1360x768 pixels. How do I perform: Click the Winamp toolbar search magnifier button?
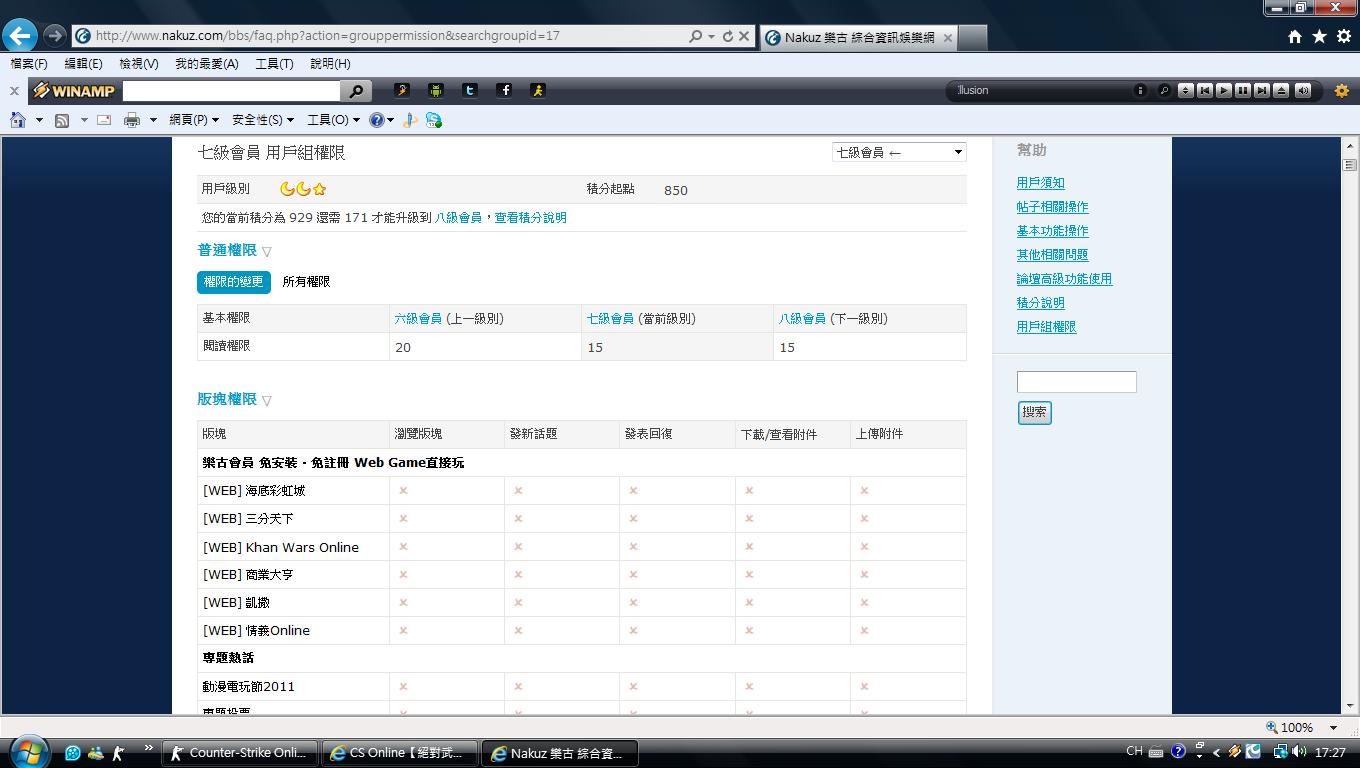pyautogui.click(x=356, y=91)
